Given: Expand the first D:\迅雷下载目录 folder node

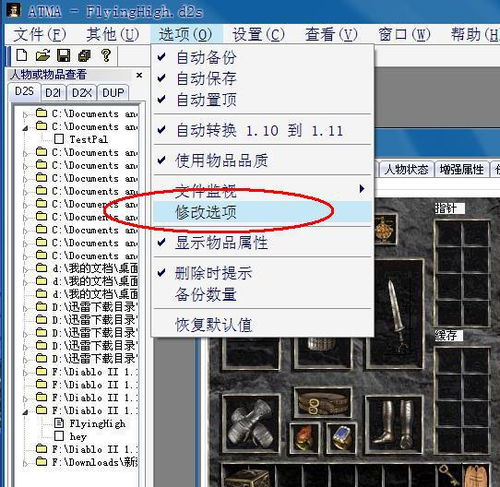Looking at the screenshot, I should point(25,308).
